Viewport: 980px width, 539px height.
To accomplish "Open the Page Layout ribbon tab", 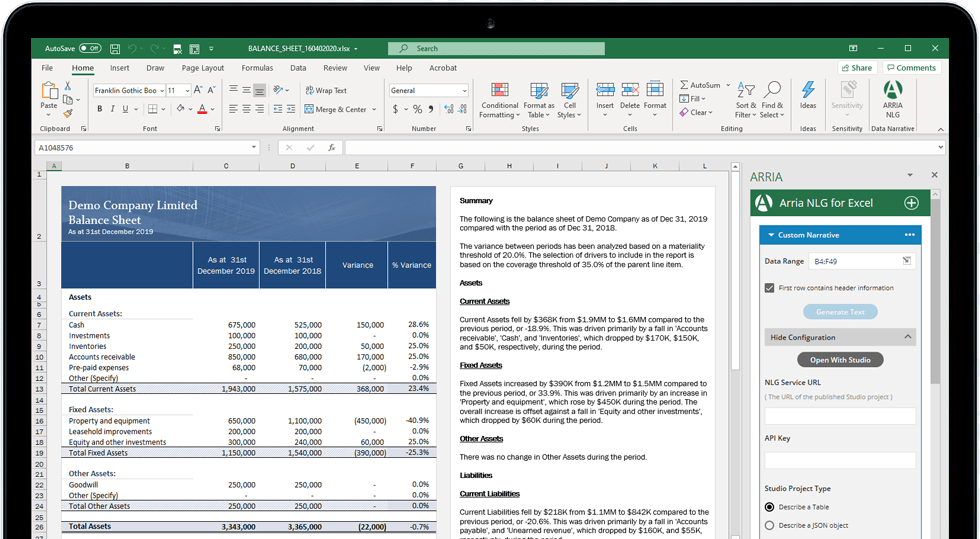I will coord(203,68).
